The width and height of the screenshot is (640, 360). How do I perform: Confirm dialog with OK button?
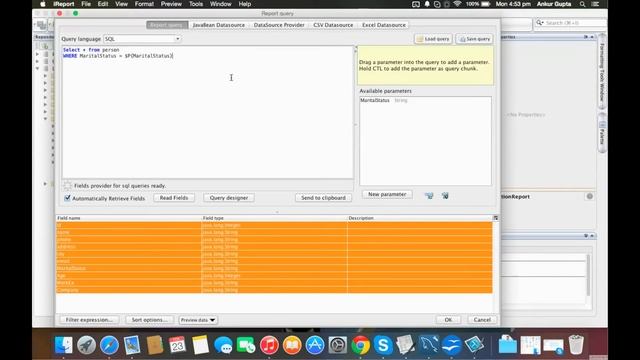coord(448,320)
